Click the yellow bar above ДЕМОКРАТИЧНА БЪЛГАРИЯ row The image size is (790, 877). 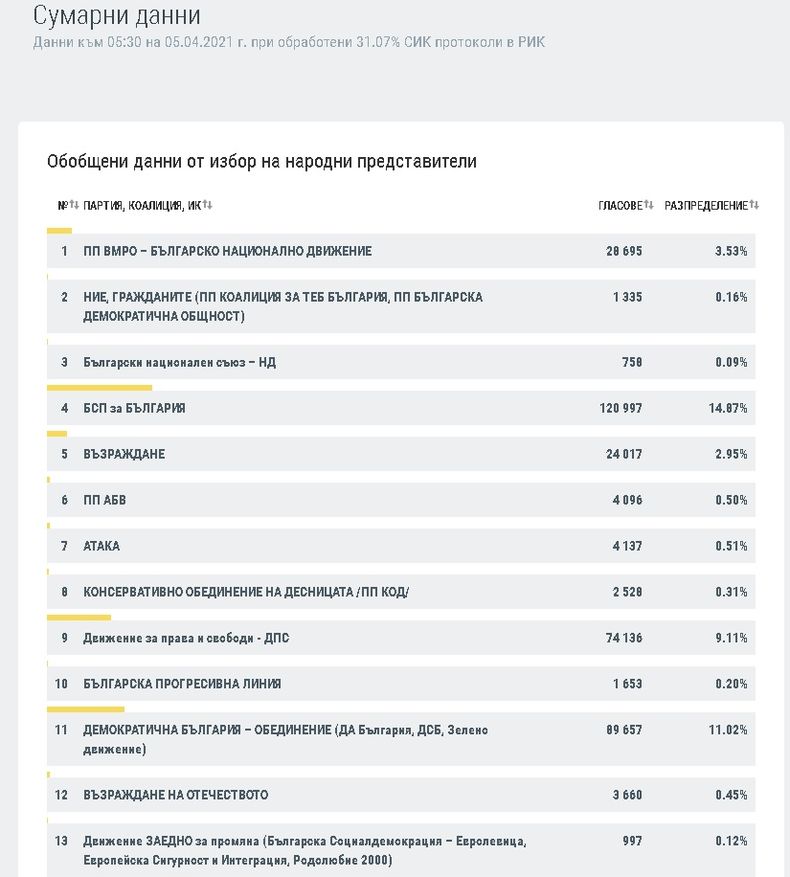click(85, 710)
